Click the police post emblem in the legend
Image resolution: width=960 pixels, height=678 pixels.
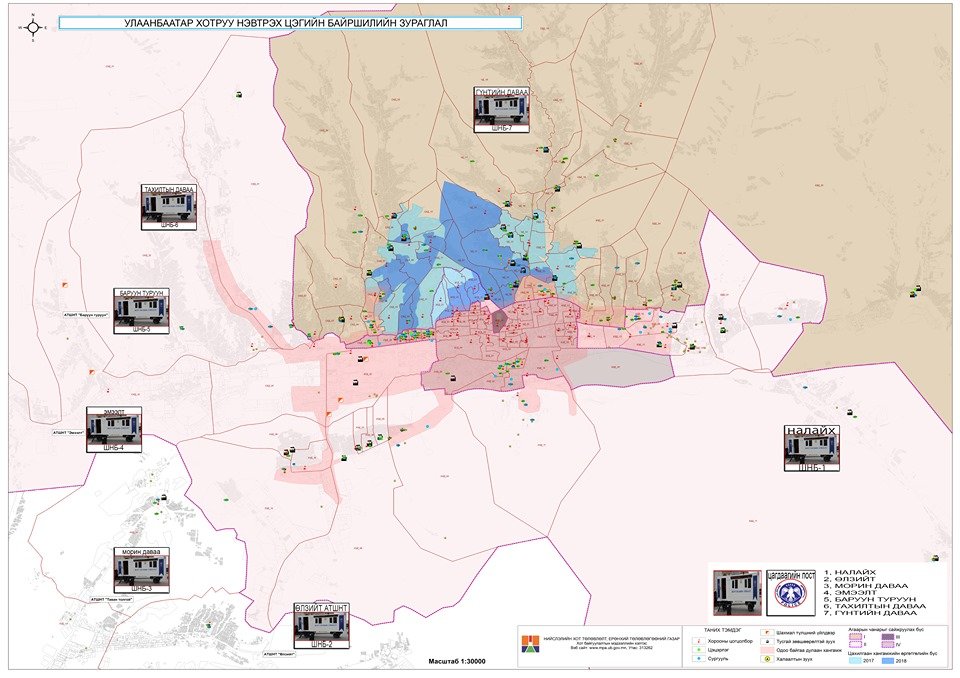[x=790, y=596]
